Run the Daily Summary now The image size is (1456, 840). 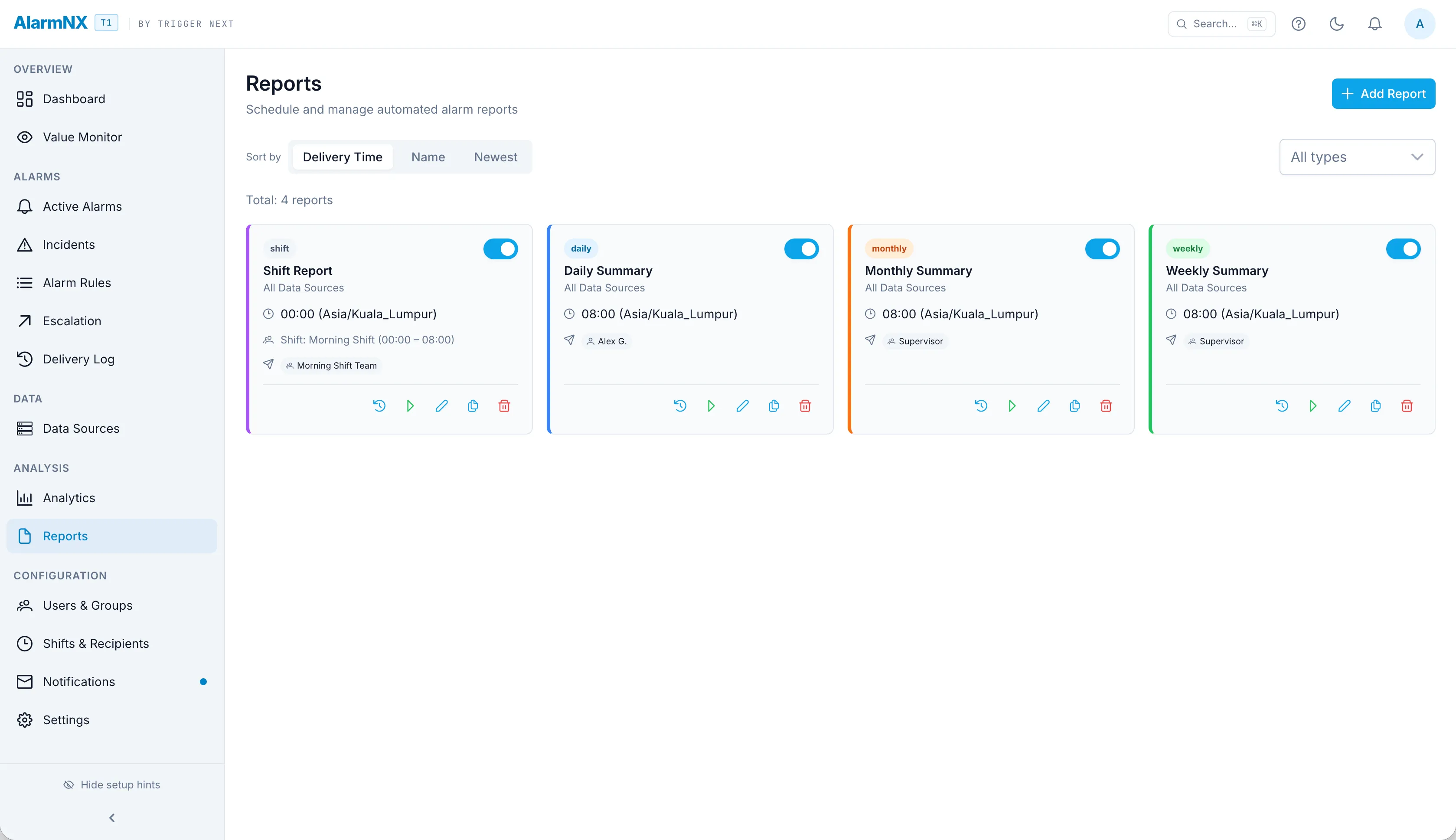point(711,406)
